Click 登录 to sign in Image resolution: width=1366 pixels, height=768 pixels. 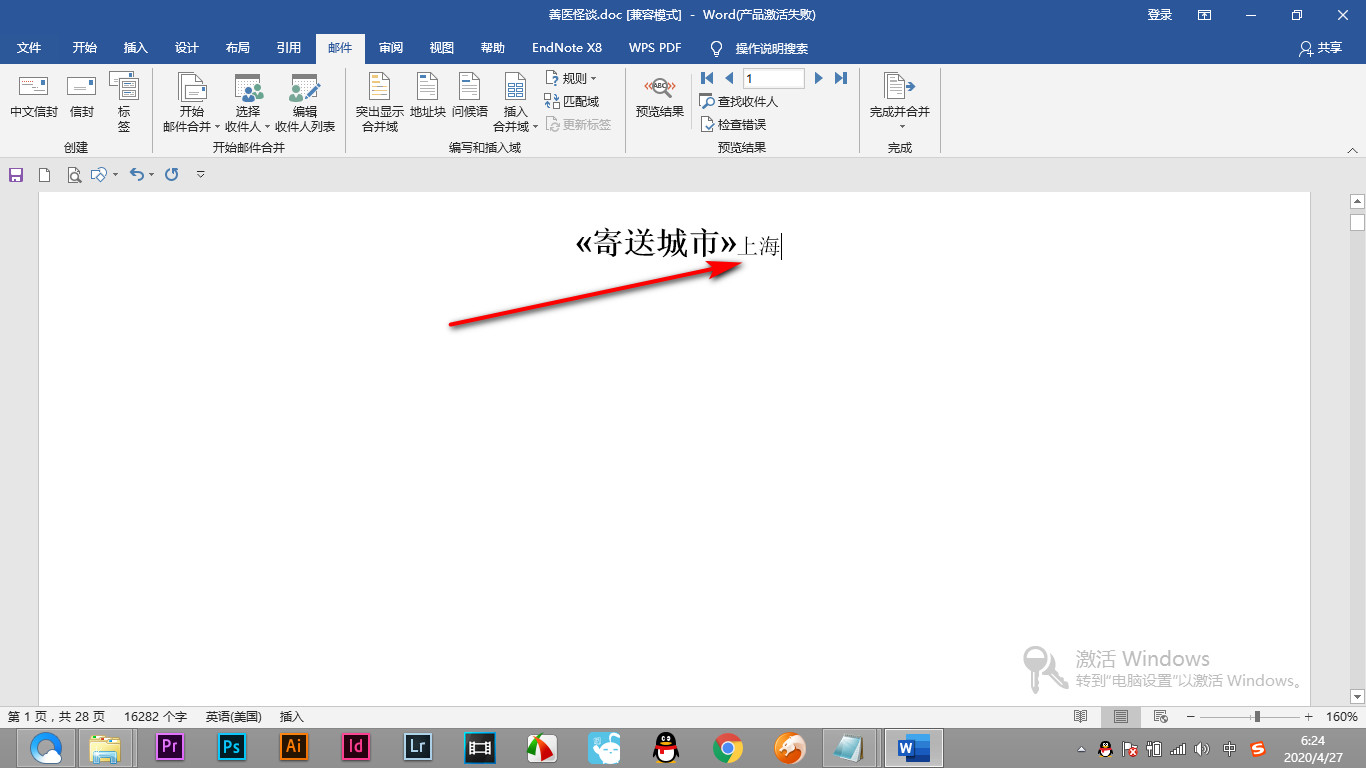click(x=1159, y=15)
